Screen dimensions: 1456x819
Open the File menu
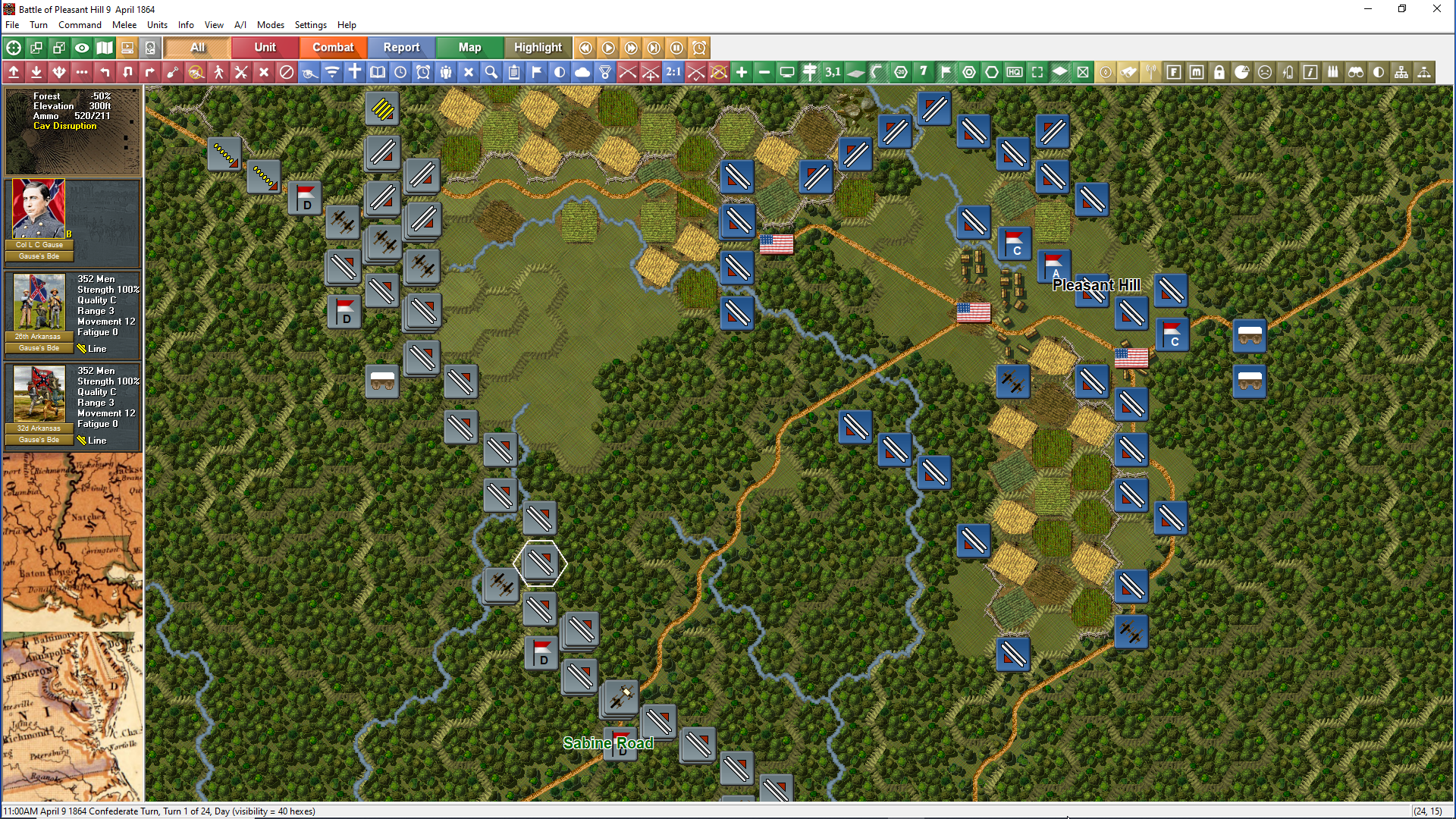pos(12,25)
